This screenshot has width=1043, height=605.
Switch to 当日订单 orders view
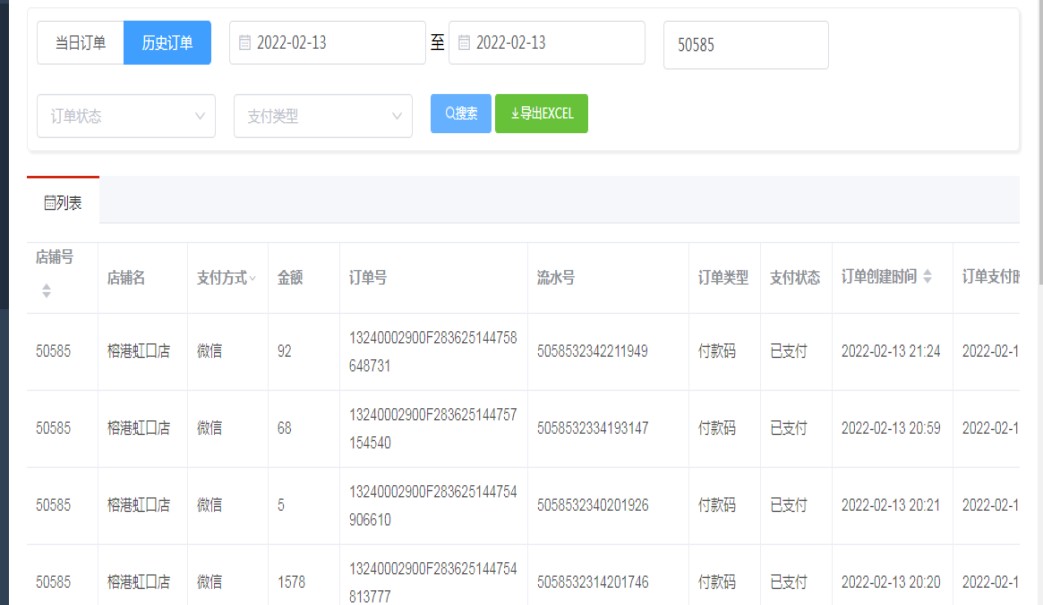80,43
